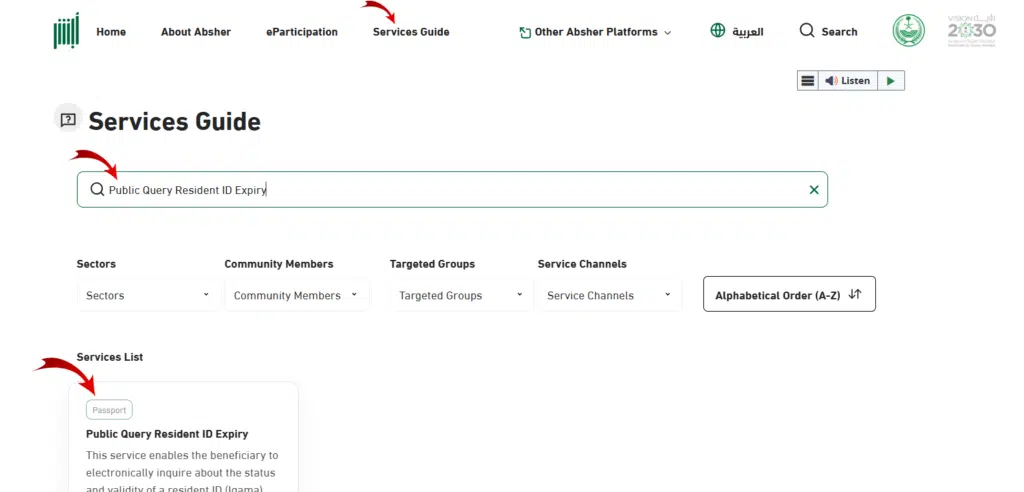Click the Absher logo icon
The width and height of the screenshot is (1024, 492).
(x=66, y=31)
